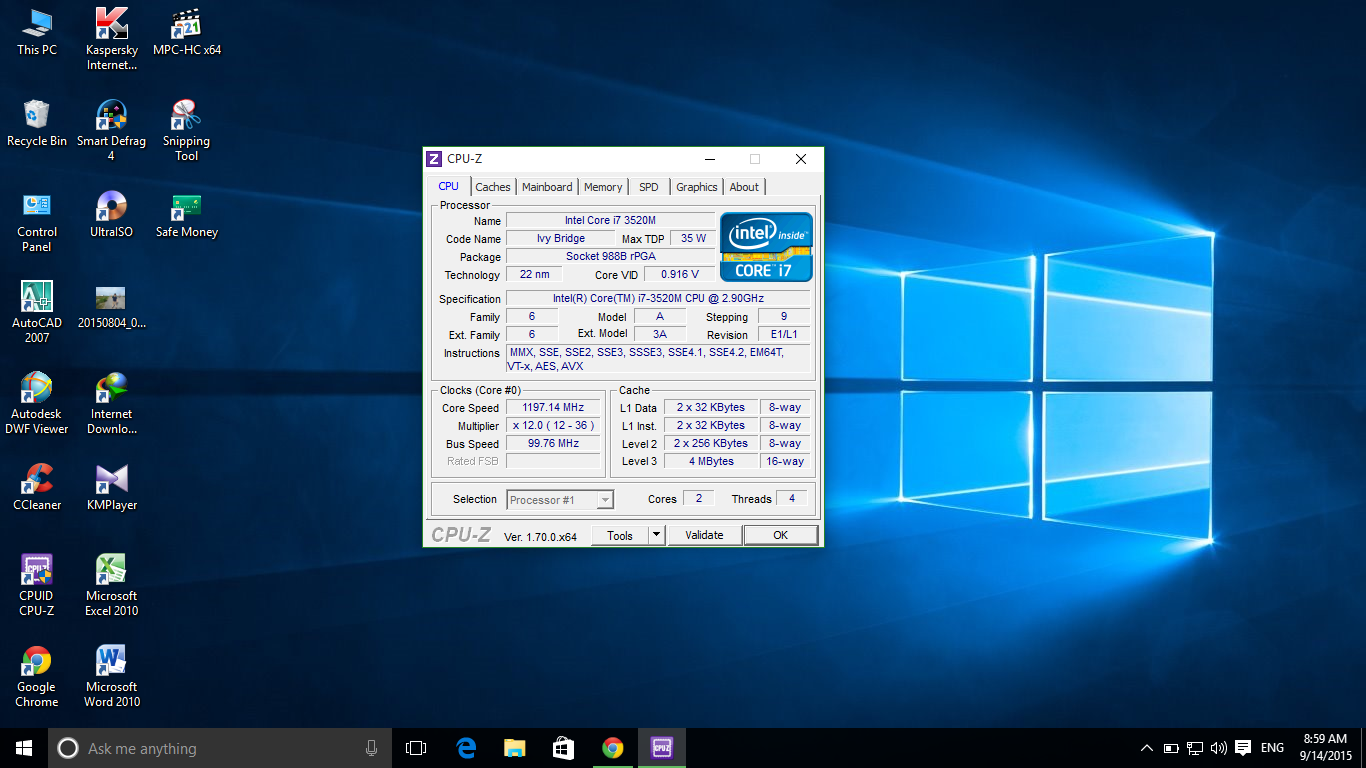Image resolution: width=1366 pixels, height=768 pixels.
Task: Open Microsoft Edge from the taskbar
Action: [466, 748]
